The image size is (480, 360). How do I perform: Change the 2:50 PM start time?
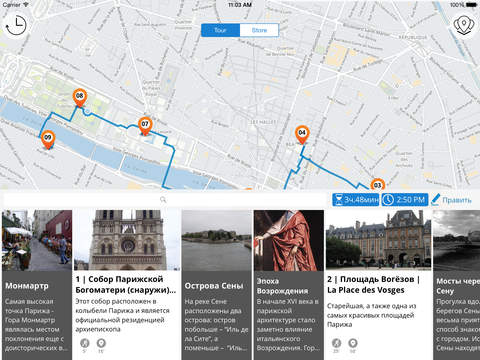point(405,200)
